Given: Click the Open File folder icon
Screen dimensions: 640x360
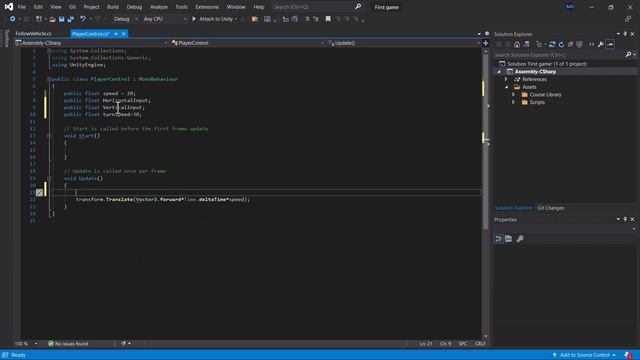Looking at the screenshot, I should tap(52, 19).
